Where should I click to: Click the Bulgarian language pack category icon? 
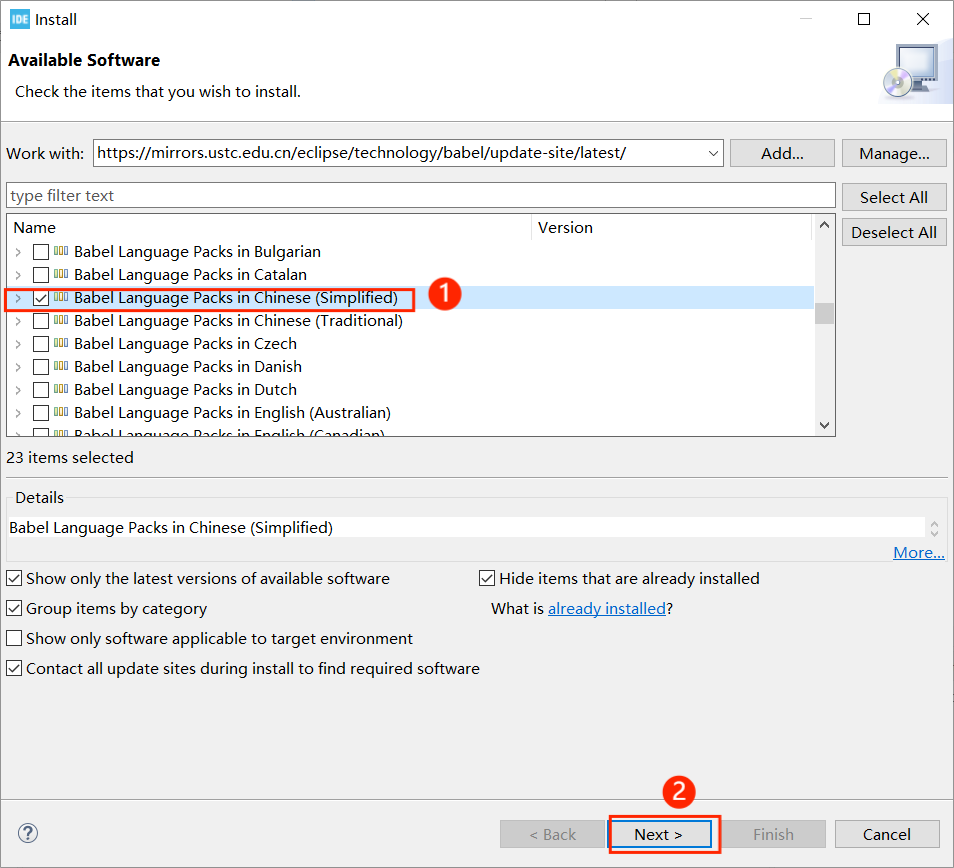click(x=61, y=251)
